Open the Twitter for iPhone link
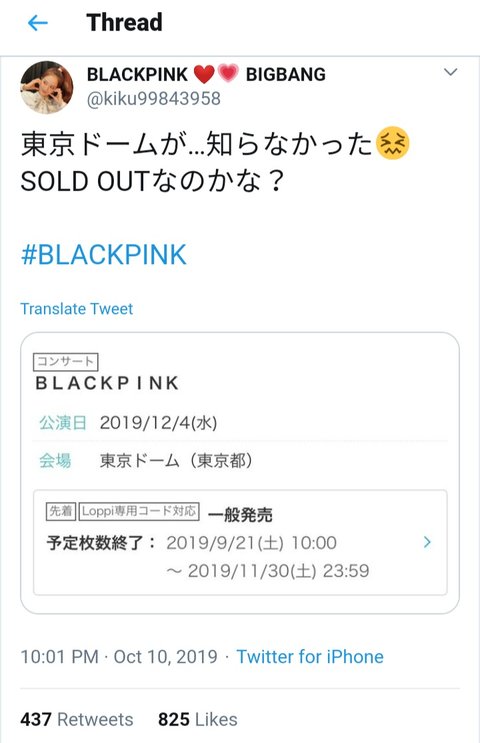 coord(310,657)
